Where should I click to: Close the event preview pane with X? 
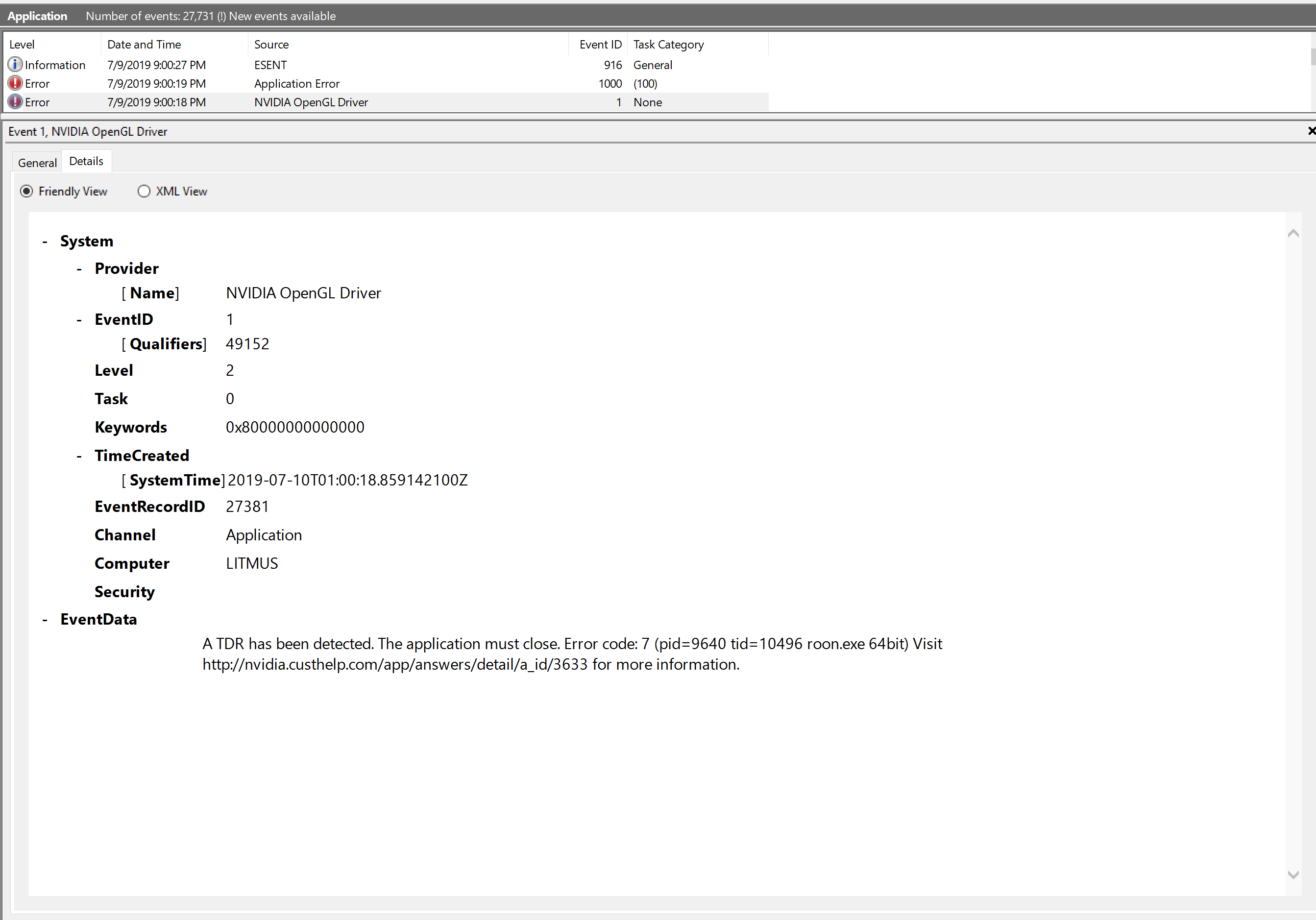click(1311, 131)
